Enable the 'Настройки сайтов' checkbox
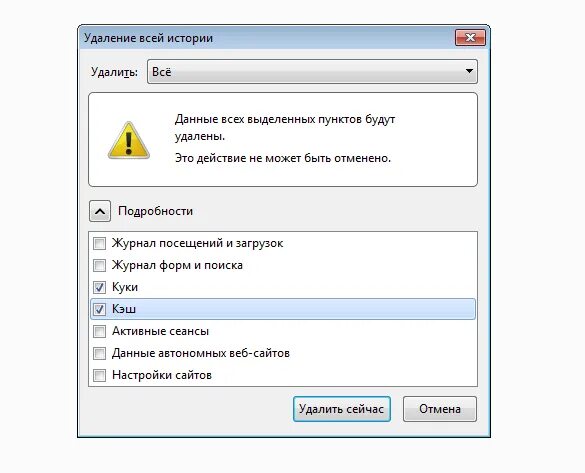Screen dimensions: 585x473 pos(100,375)
